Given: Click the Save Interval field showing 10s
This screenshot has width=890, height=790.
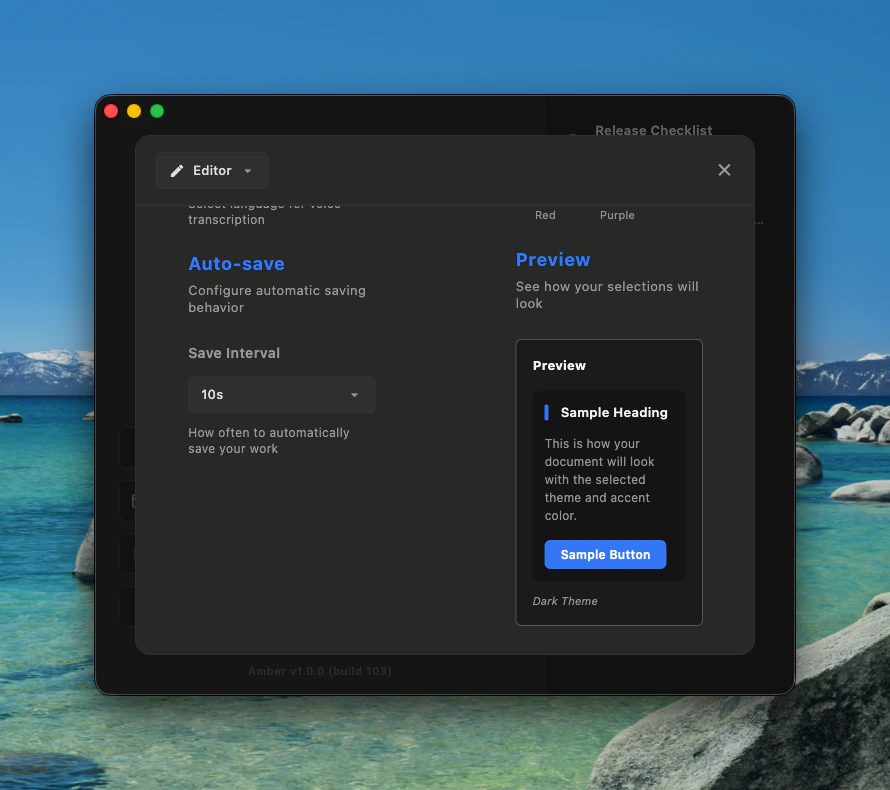Looking at the screenshot, I should [281, 394].
